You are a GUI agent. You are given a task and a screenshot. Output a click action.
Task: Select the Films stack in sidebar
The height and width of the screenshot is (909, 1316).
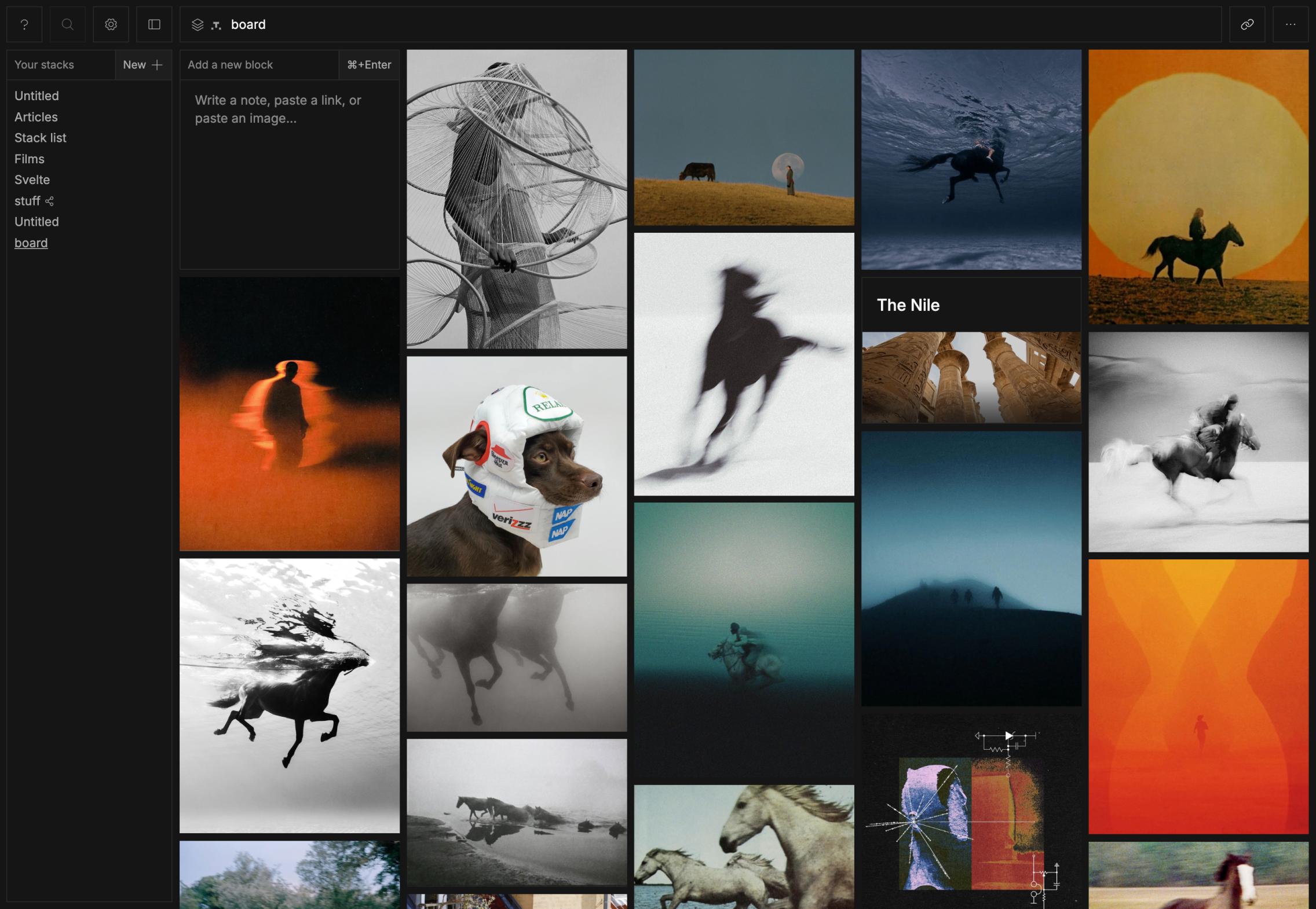[30, 159]
